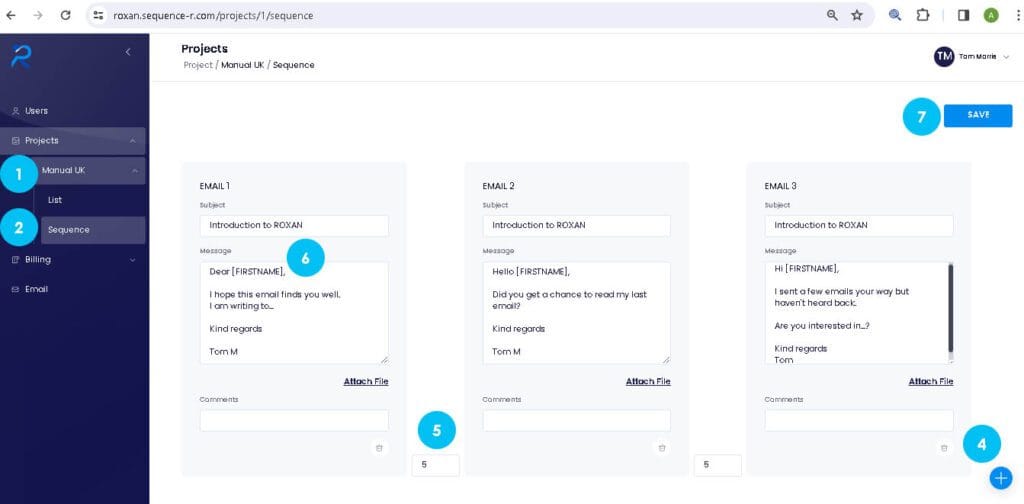The width and height of the screenshot is (1024, 504).
Task: Collapse the Manual UK project expander
Action: point(135,170)
